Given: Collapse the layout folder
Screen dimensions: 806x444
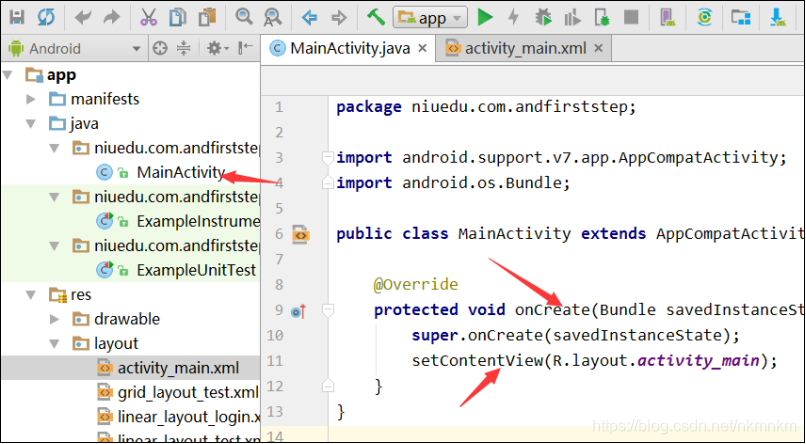Looking at the screenshot, I should 54,344.
